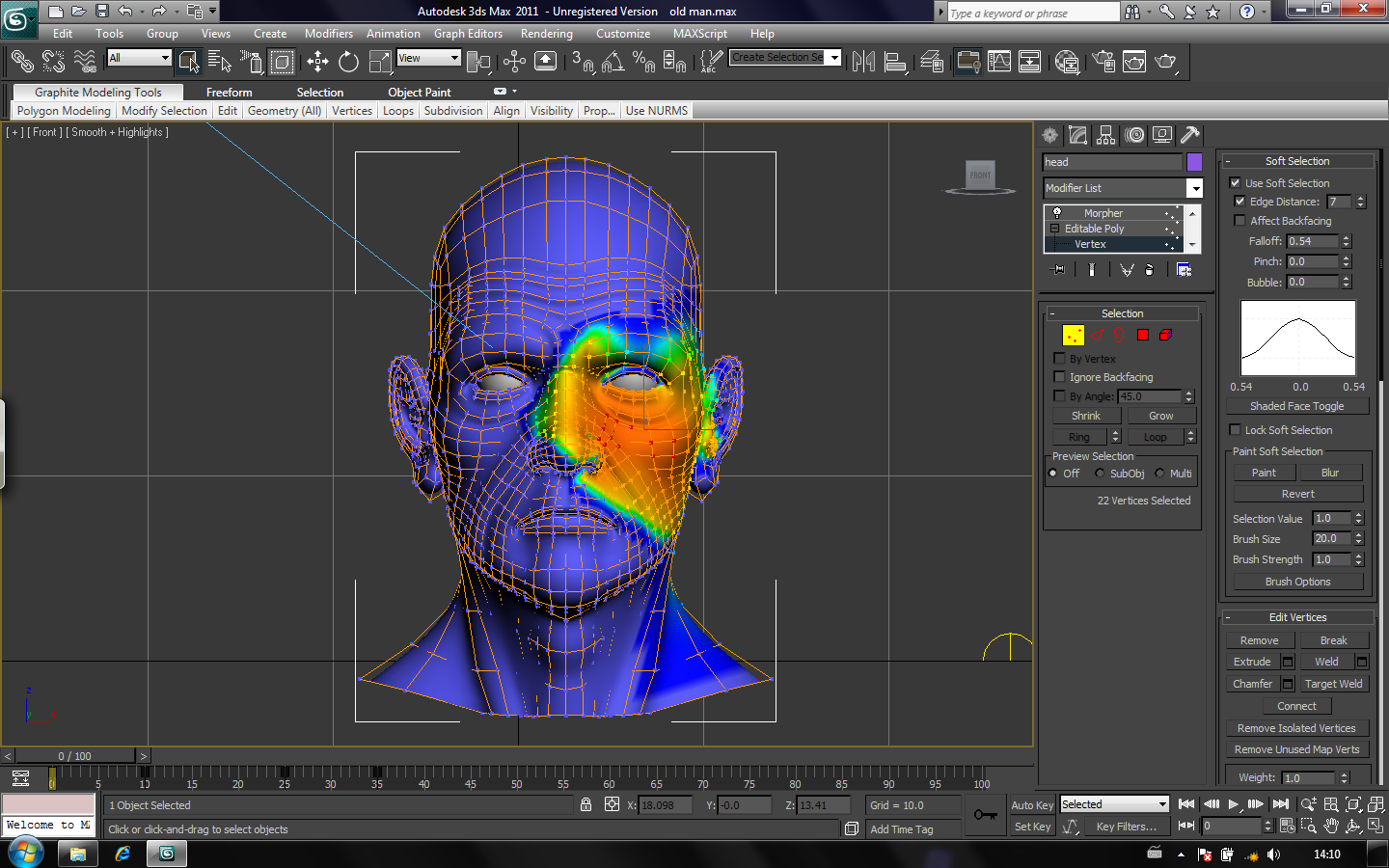Image resolution: width=1389 pixels, height=868 pixels.
Task: Uncheck Use Soft Selection
Action: (x=1235, y=182)
